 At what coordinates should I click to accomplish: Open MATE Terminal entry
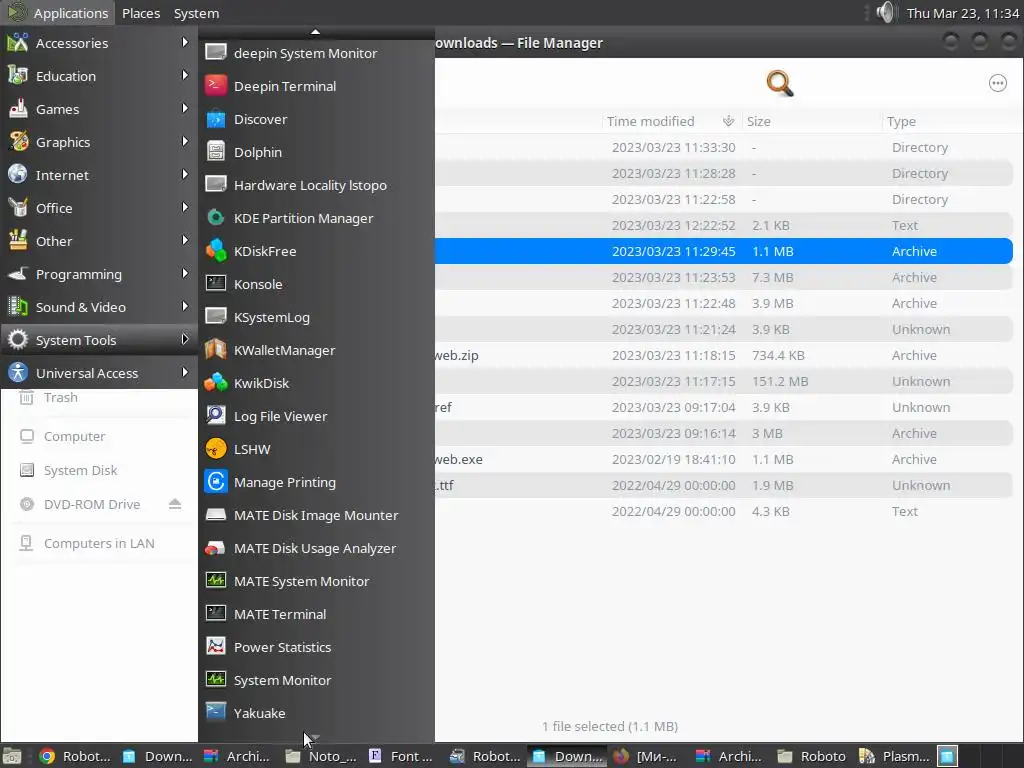pyautogui.click(x=316, y=614)
